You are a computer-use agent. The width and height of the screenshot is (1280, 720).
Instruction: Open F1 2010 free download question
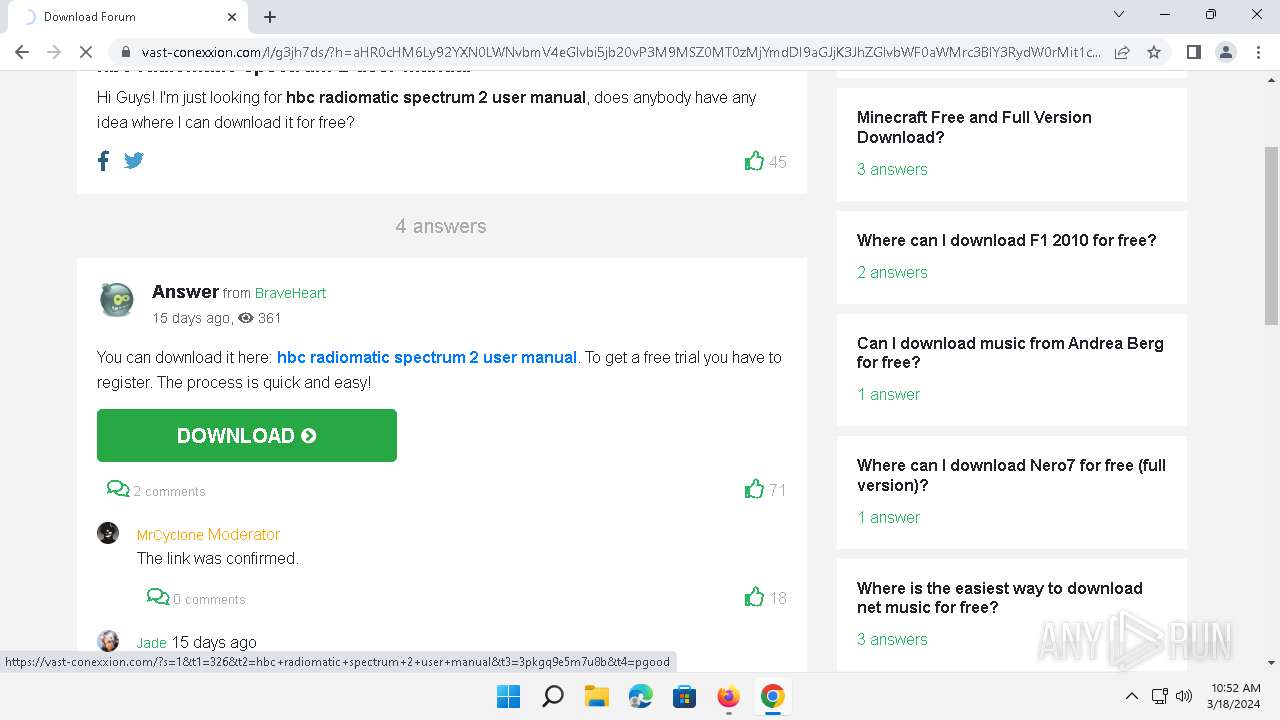[x=1006, y=240]
